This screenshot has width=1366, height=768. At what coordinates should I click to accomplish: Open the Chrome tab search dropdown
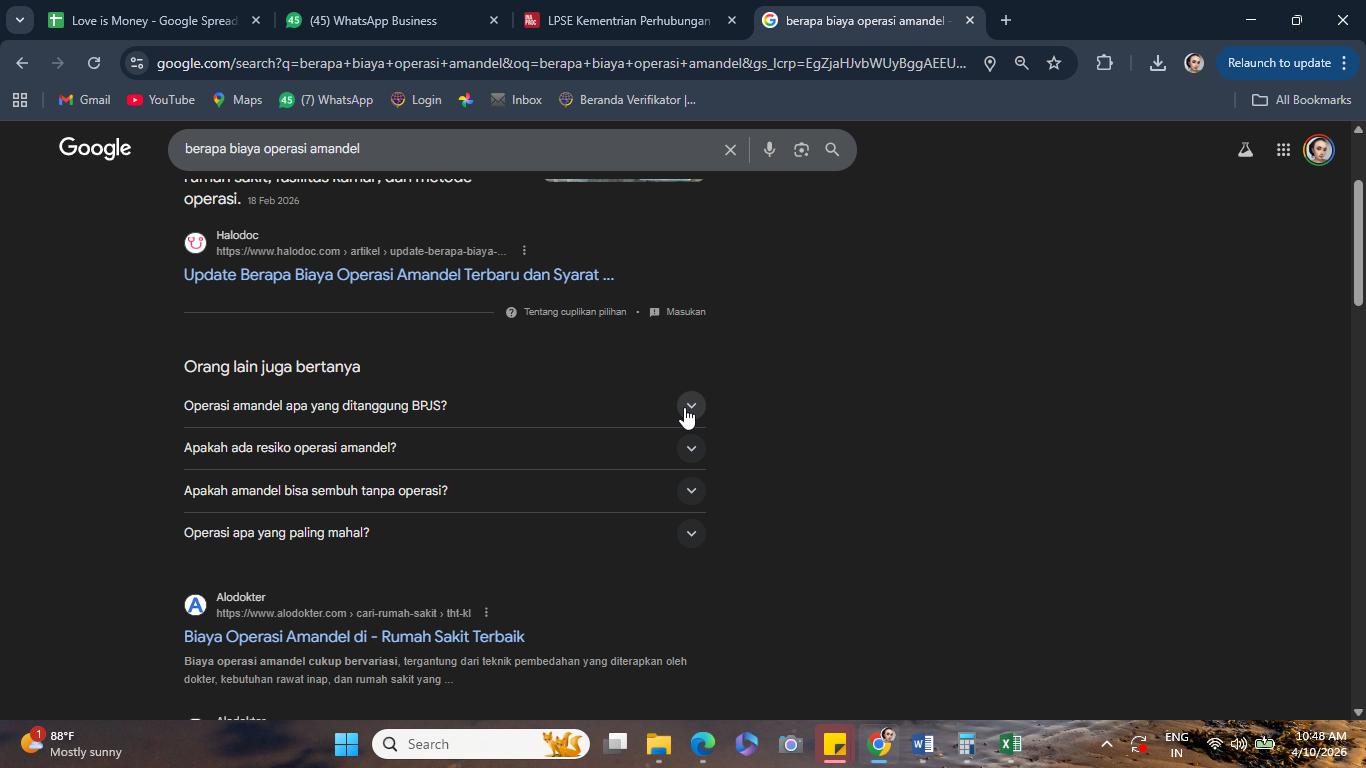point(19,20)
